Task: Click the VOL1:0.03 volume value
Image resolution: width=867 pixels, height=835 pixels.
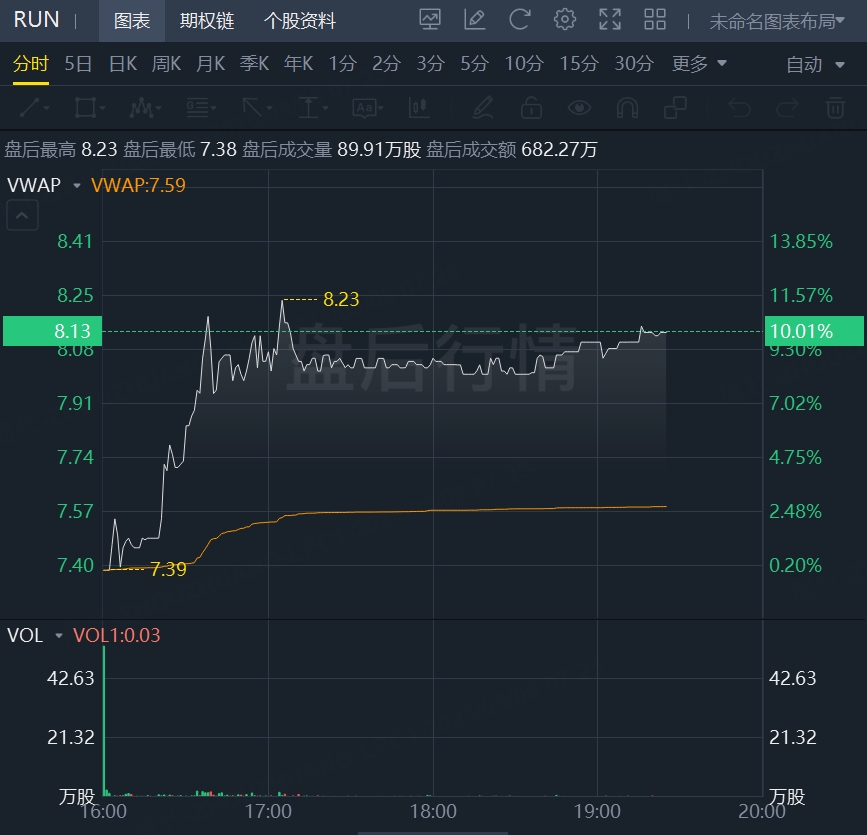Action: pyautogui.click(x=117, y=635)
